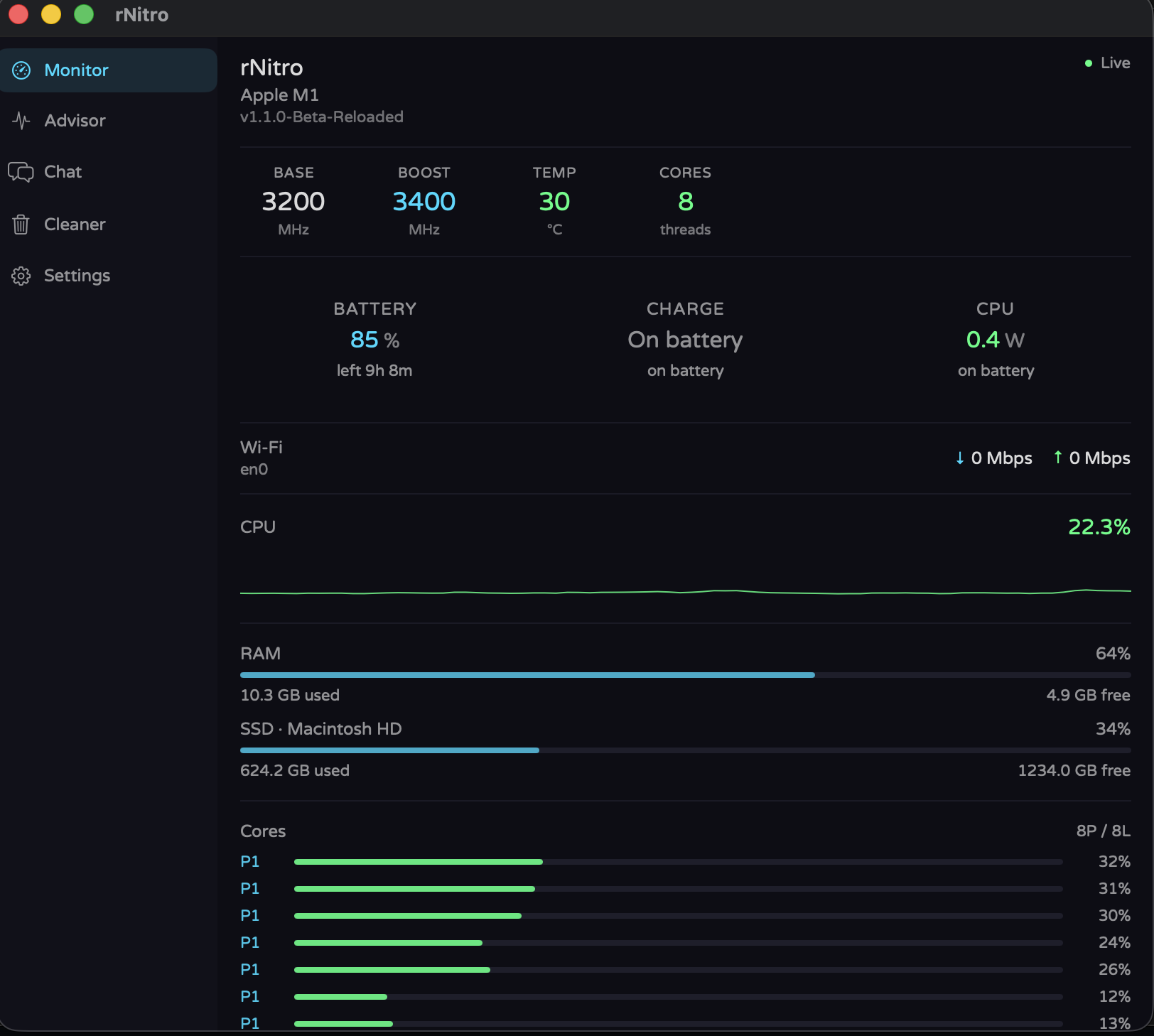The image size is (1154, 1036).
Task: Click the download speed '0 Mbps' text
Action: pyautogui.click(x=1001, y=458)
